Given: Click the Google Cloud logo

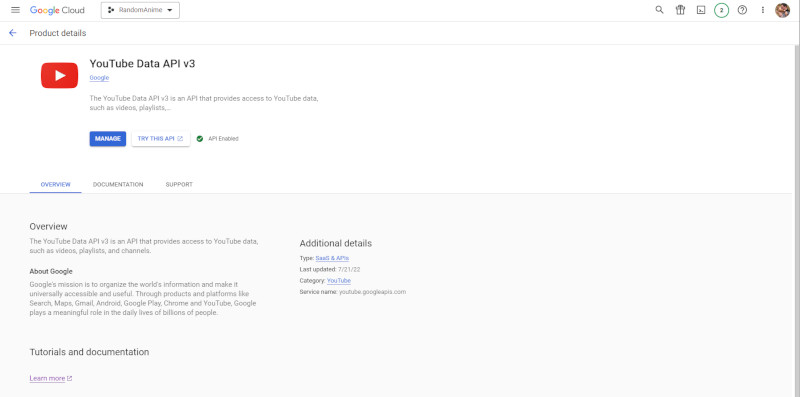Looking at the screenshot, I should pyautogui.click(x=57, y=10).
